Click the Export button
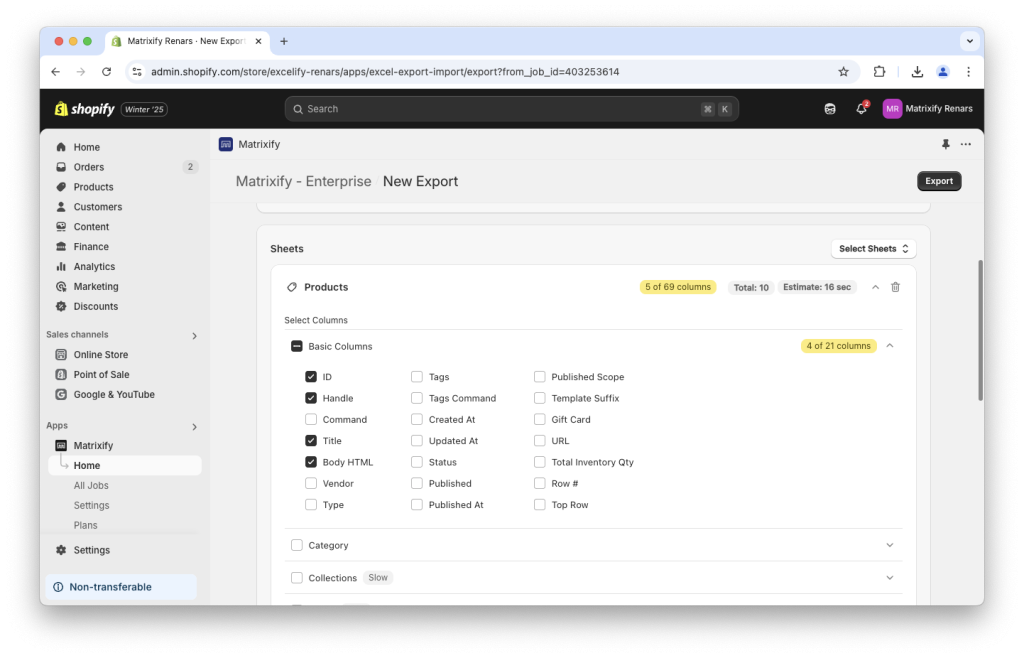Screen dimensions: 1024x658 [938, 181]
